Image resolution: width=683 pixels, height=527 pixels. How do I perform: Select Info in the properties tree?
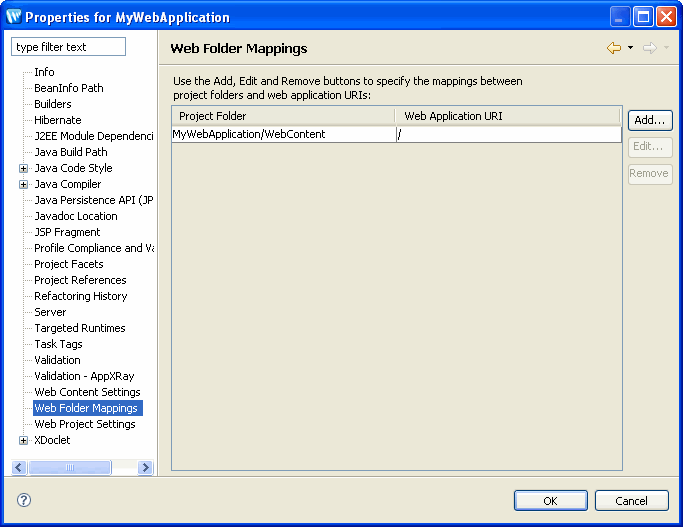(x=44, y=72)
